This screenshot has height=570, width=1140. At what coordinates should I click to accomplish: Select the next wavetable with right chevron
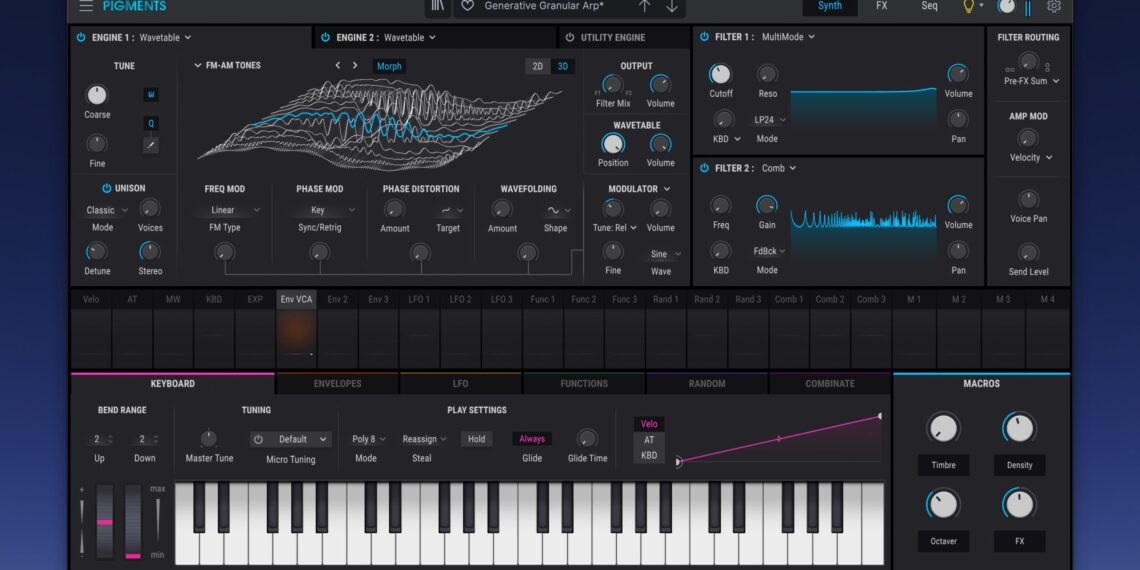[355, 66]
